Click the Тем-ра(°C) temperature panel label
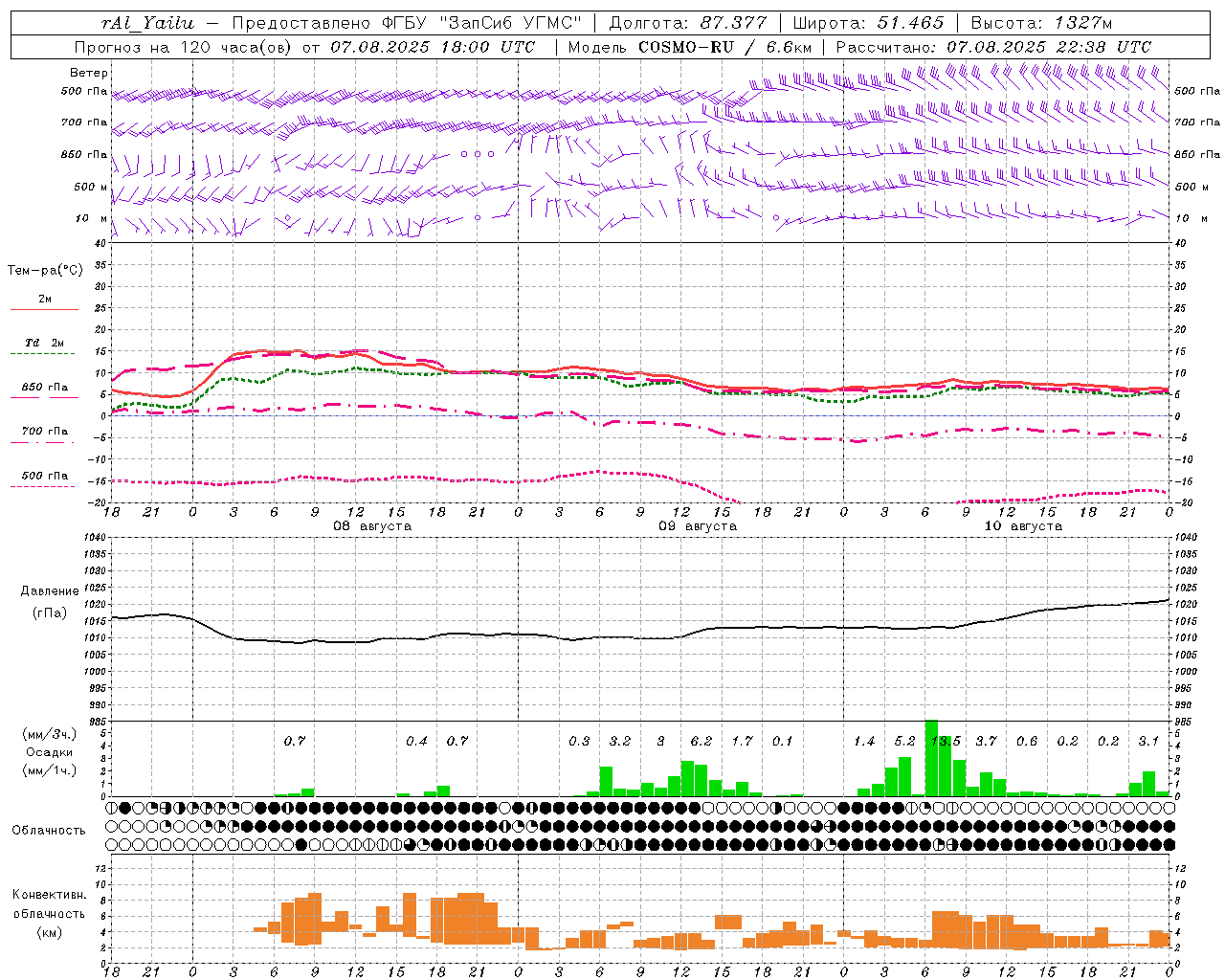 45,270
